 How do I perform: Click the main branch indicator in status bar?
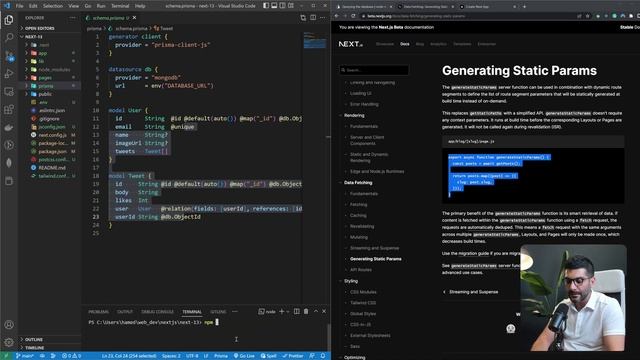25,356
